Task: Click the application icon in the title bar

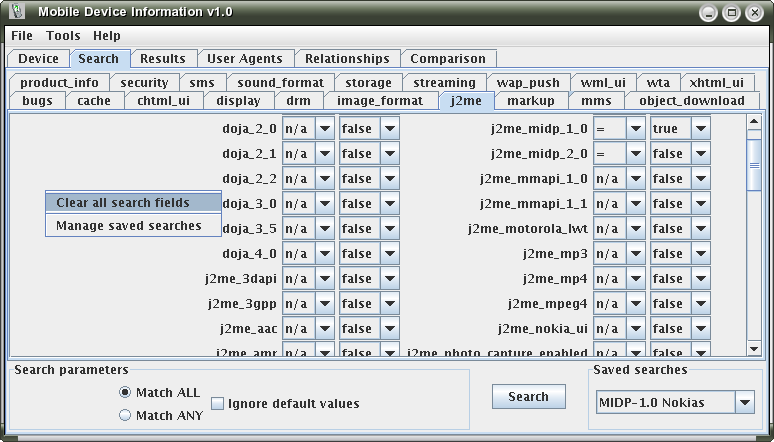Action: 15,12
